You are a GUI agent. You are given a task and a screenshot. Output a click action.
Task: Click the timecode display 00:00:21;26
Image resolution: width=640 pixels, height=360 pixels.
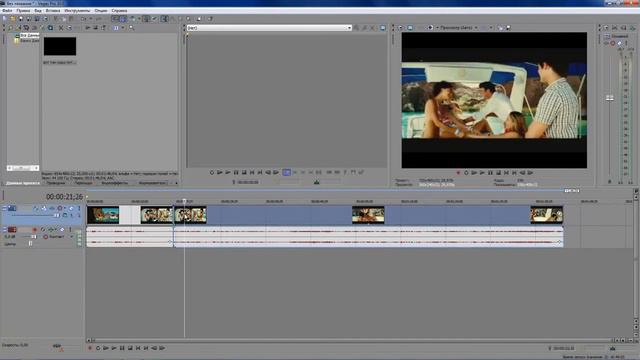64,197
